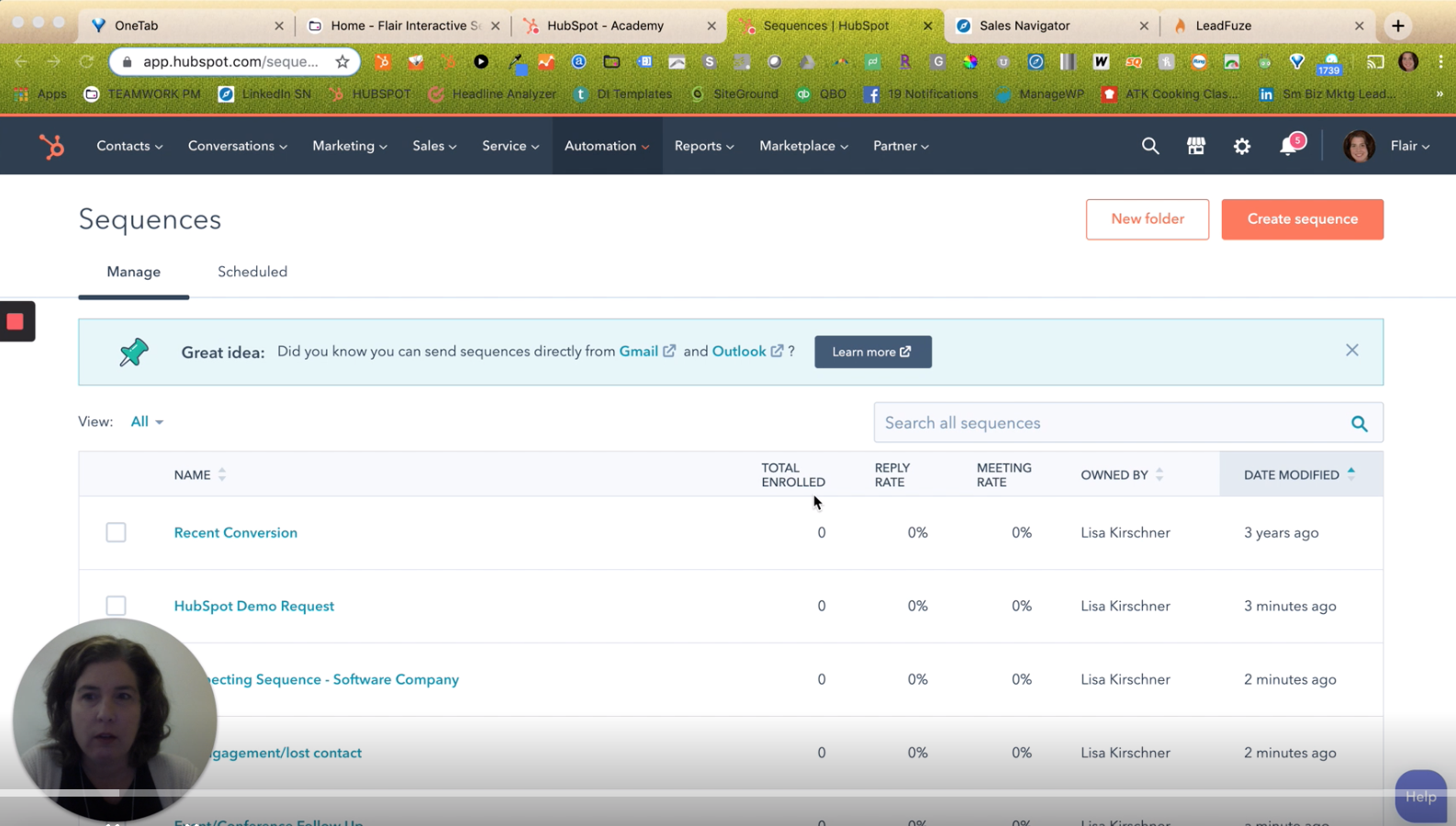Open the settings gear icon
Screen dimensions: 1456x826
[1241, 146]
